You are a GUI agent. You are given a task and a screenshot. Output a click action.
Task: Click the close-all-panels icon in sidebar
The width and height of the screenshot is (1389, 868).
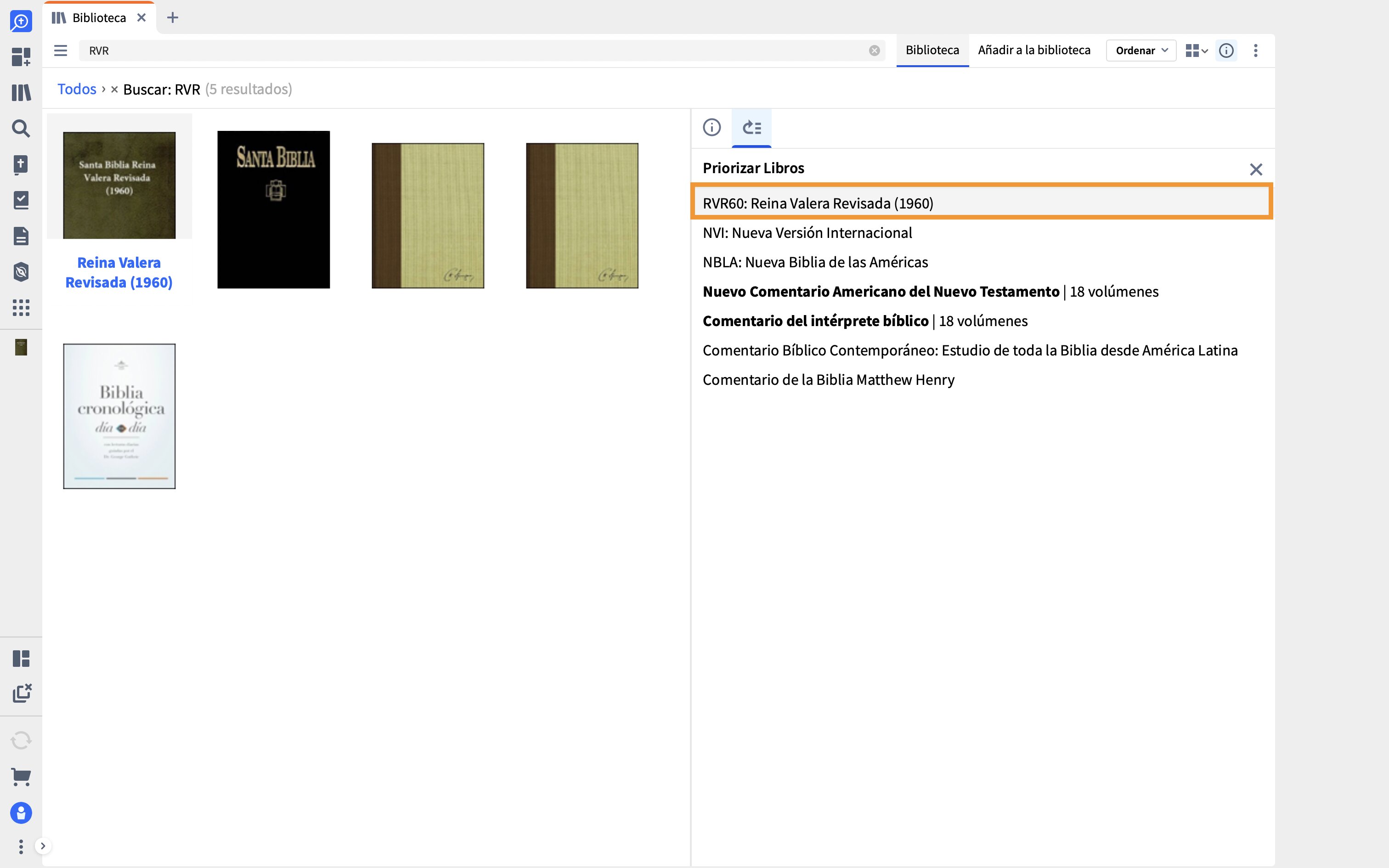tap(22, 693)
